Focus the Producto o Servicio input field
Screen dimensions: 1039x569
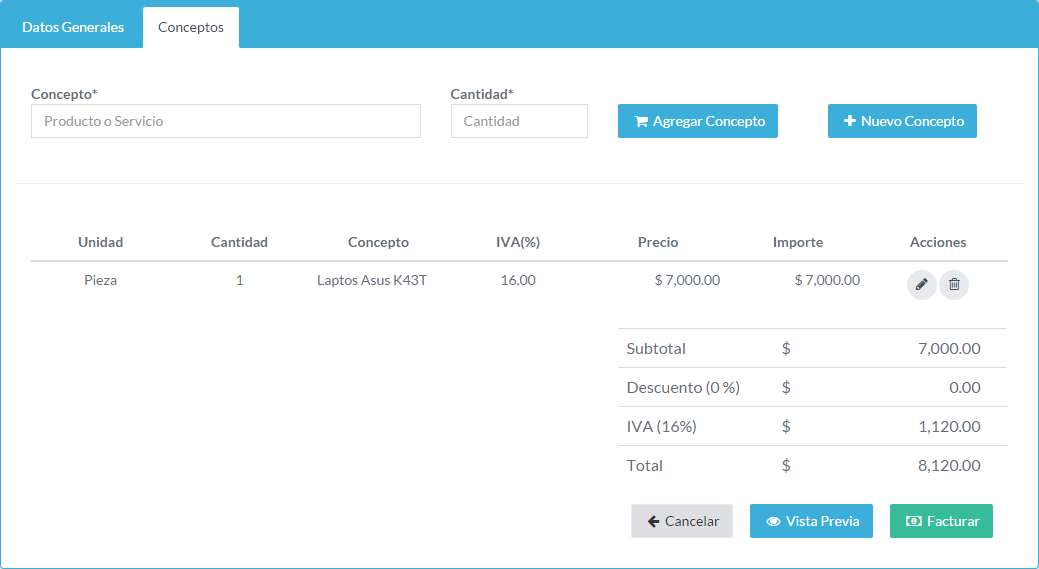[226, 121]
